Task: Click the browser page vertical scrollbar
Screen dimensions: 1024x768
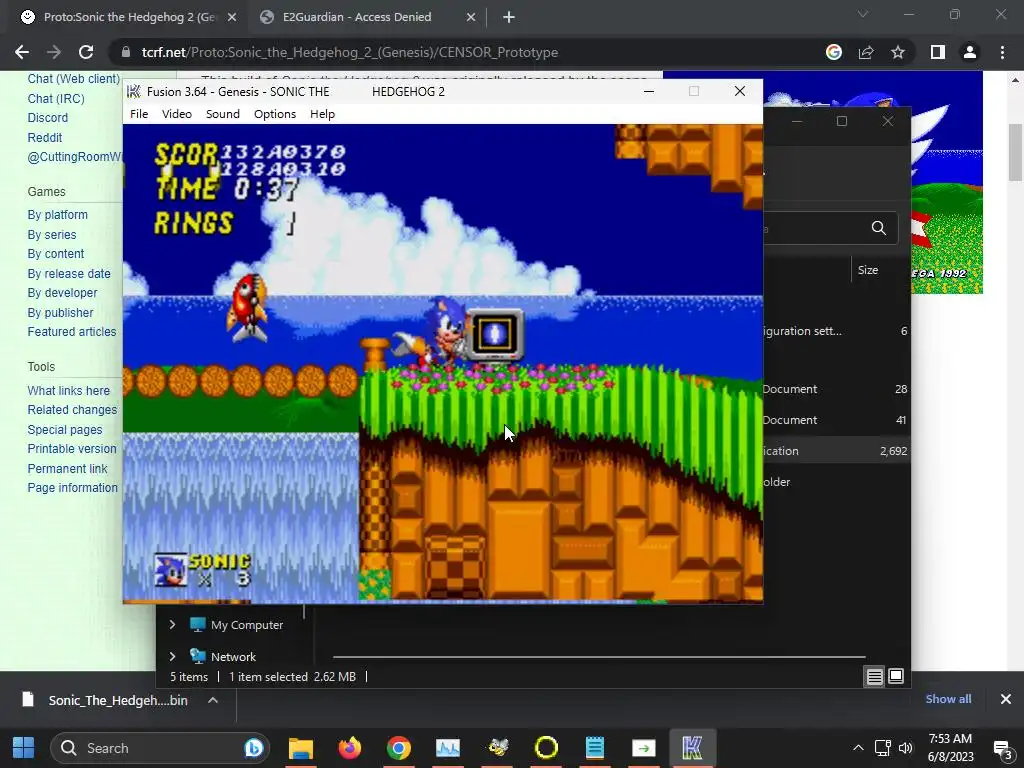Action: [1015, 152]
